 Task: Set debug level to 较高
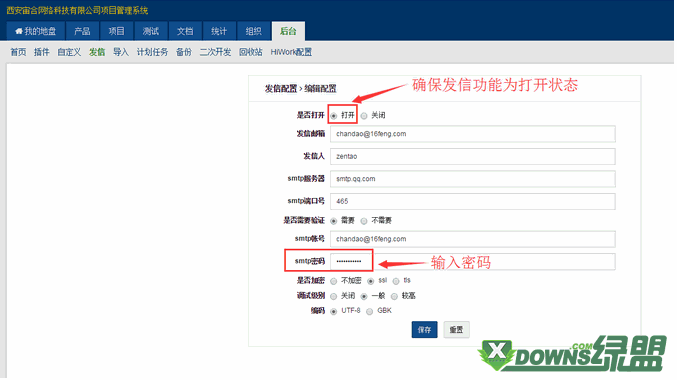click(394, 297)
